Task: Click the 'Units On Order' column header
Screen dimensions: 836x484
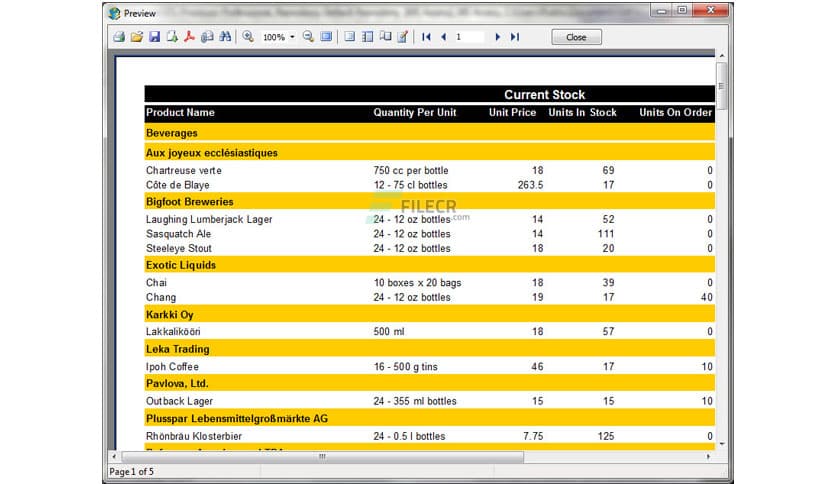Action: pyautogui.click(x=676, y=112)
